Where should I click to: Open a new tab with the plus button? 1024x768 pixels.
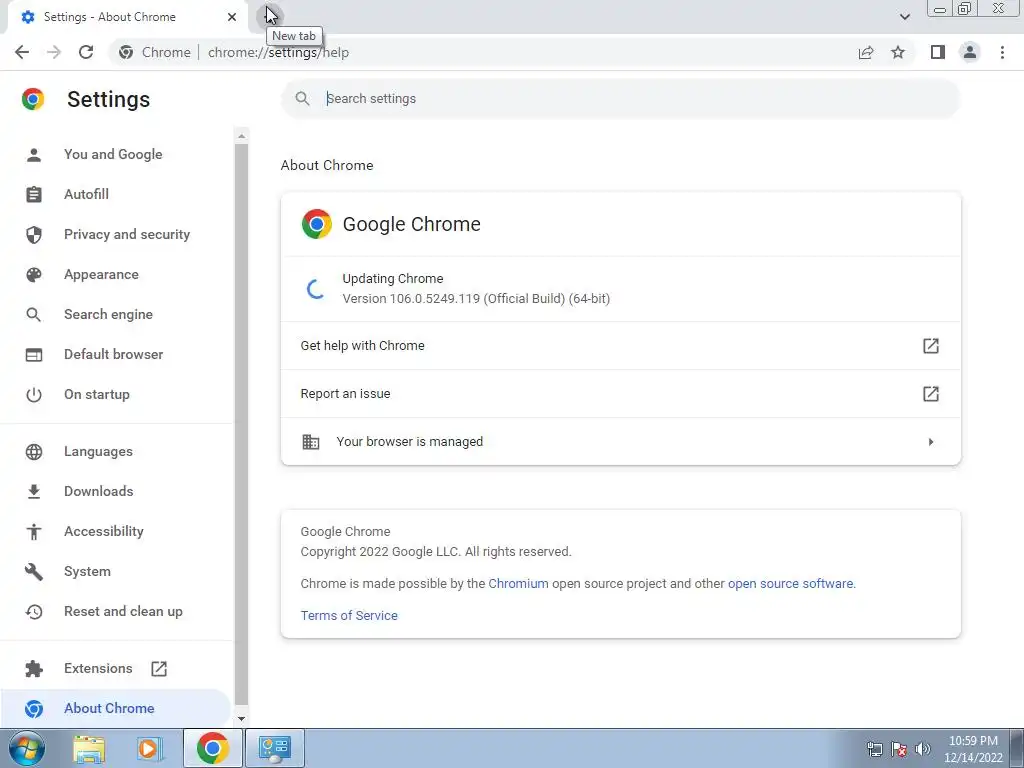[x=271, y=15]
